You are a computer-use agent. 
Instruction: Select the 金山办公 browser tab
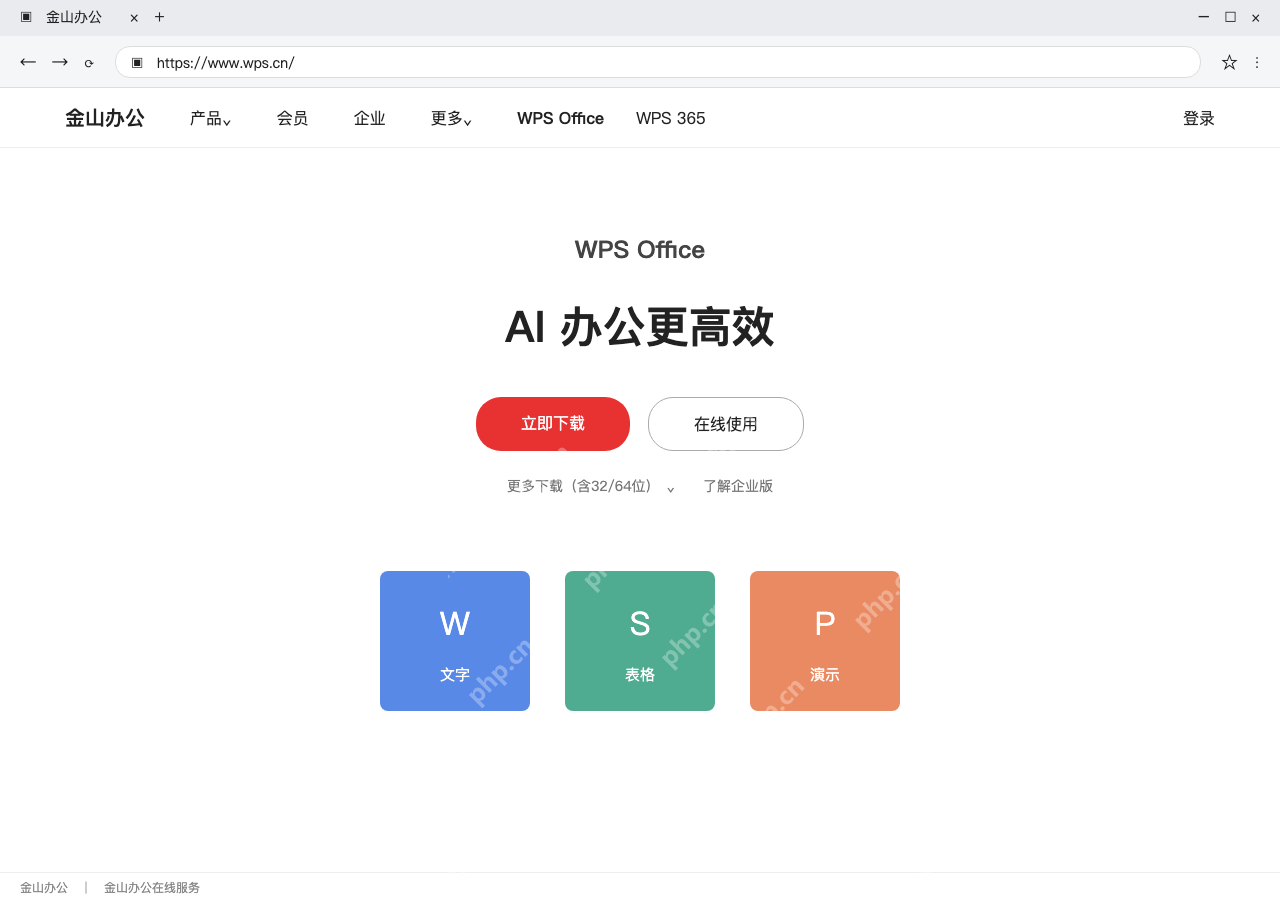pos(74,17)
